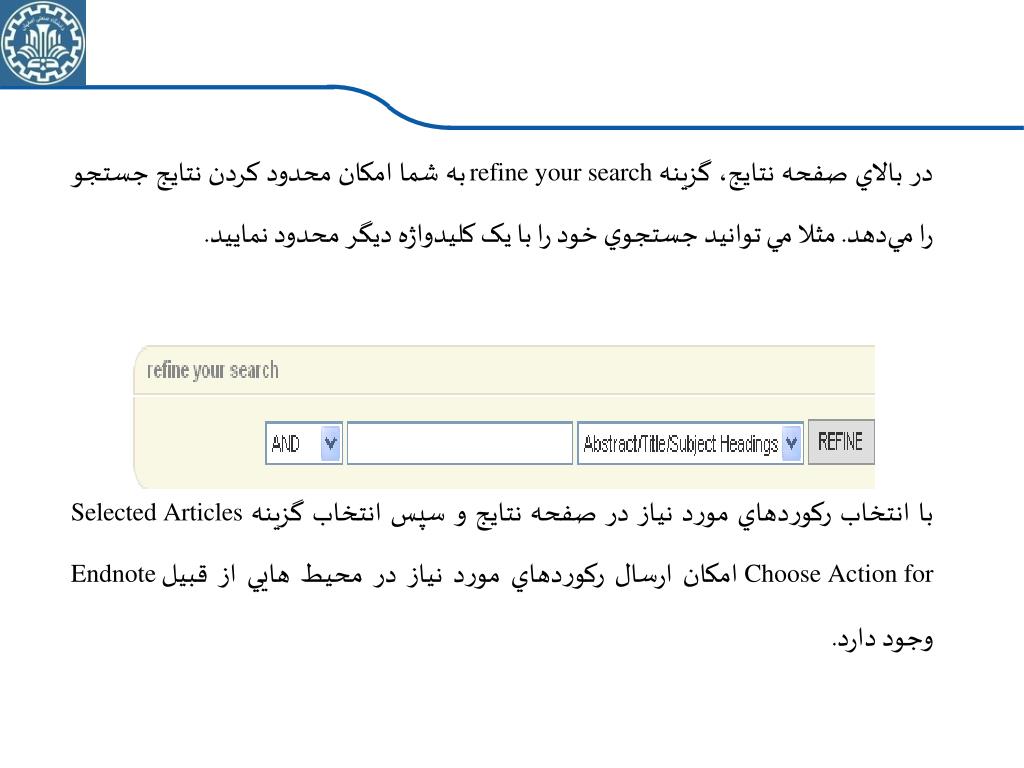This screenshot has height=768, width=1024.
Task: Click the university gear logo icon
Action: tap(42, 43)
